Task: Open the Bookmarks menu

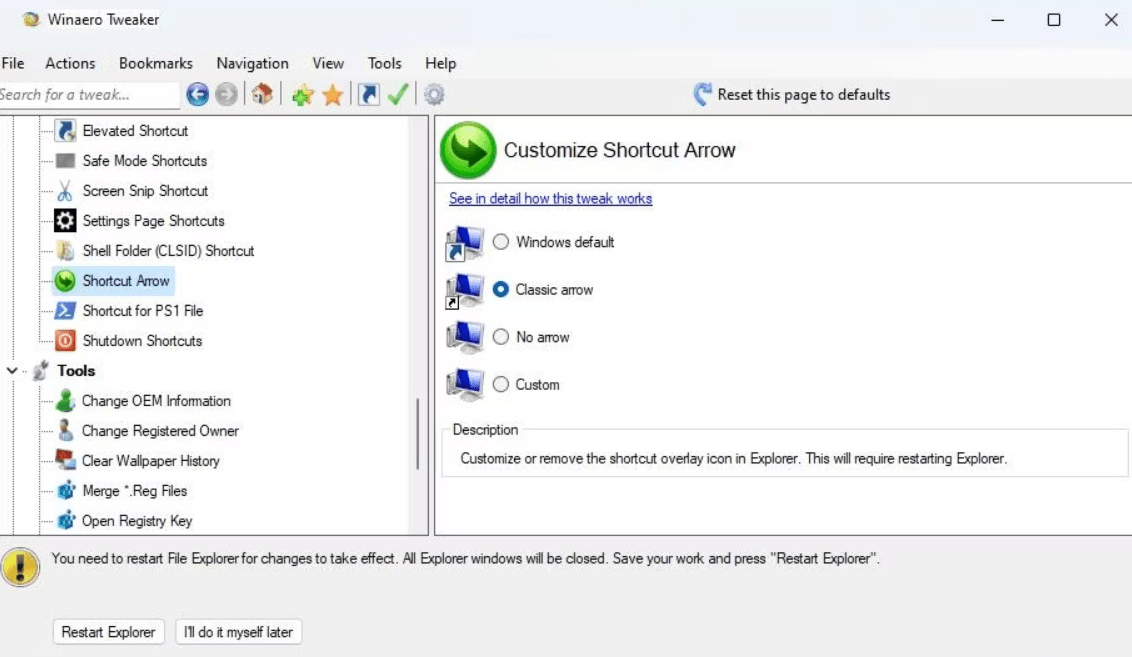Action: pos(156,64)
